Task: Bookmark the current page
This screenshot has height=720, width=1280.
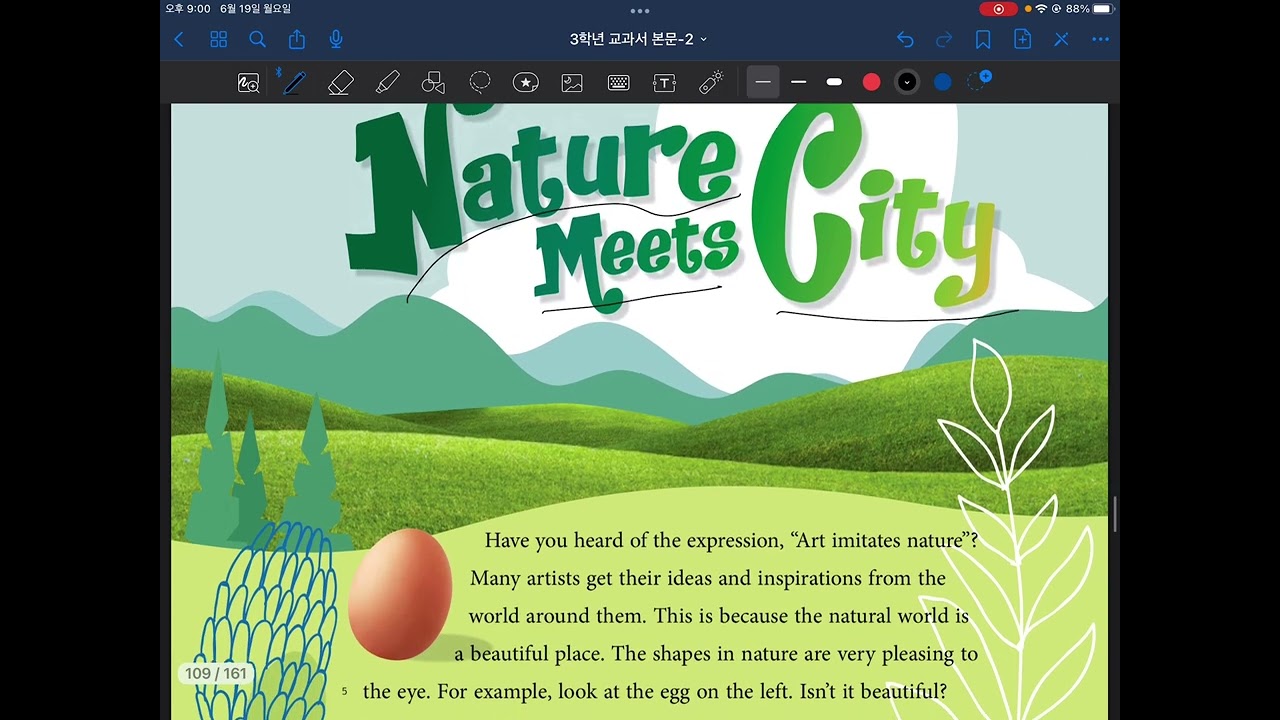Action: point(983,39)
